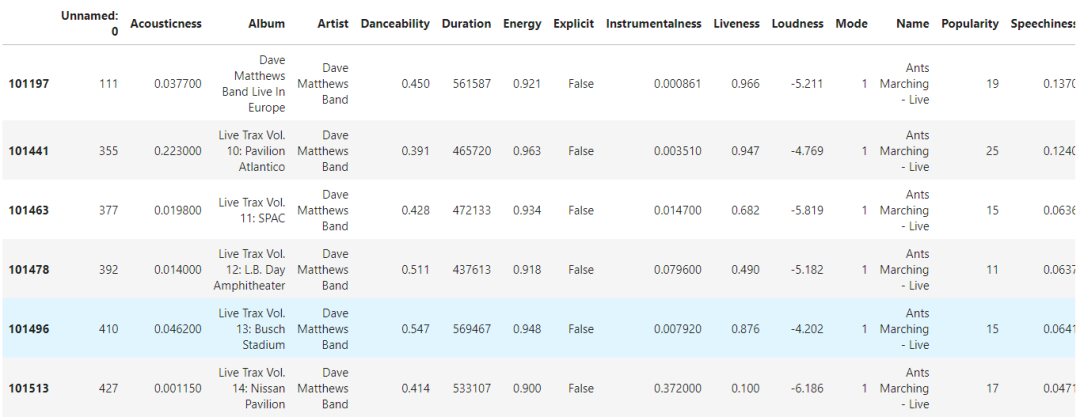Click the Energy column header
Image resolution: width=1080 pixels, height=417 pixels.
click(522, 23)
